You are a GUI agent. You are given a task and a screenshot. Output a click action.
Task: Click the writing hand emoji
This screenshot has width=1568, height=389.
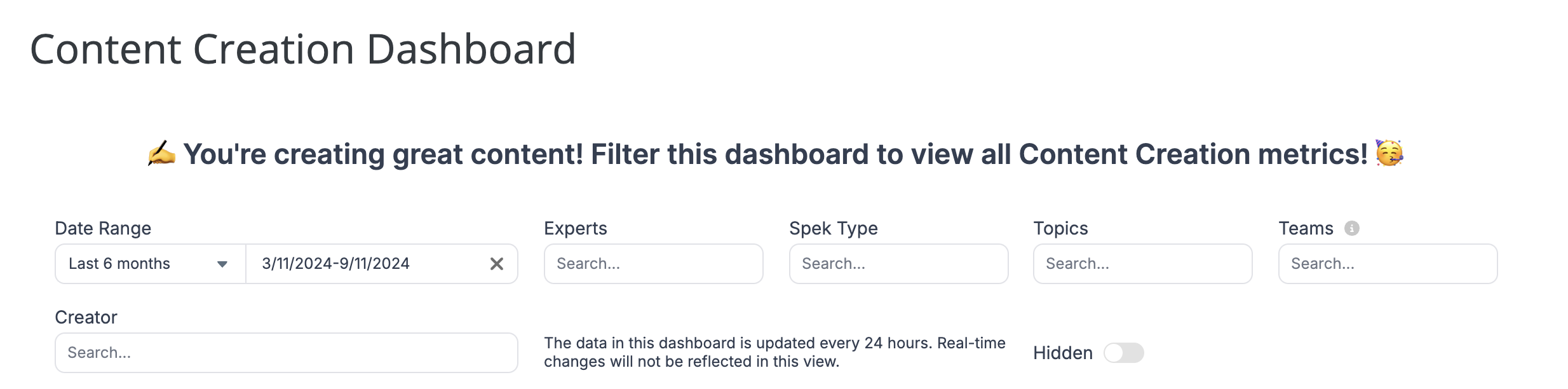point(161,154)
